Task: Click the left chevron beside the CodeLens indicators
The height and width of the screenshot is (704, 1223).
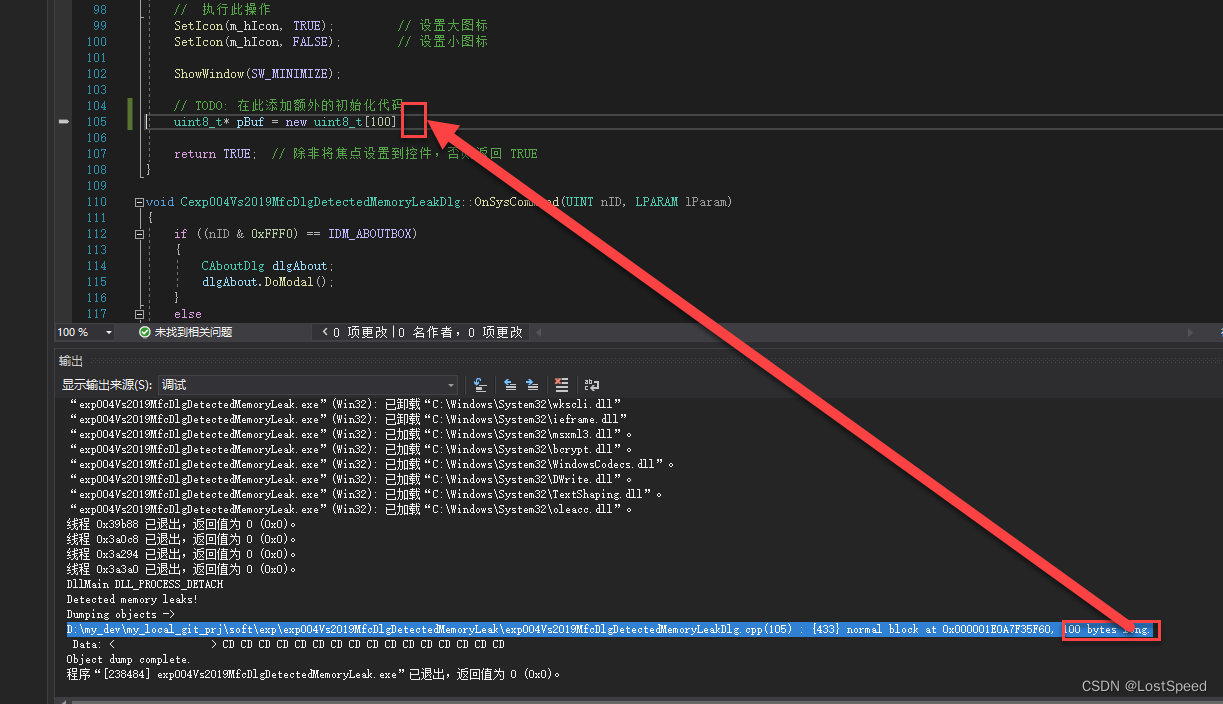Action: [324, 332]
